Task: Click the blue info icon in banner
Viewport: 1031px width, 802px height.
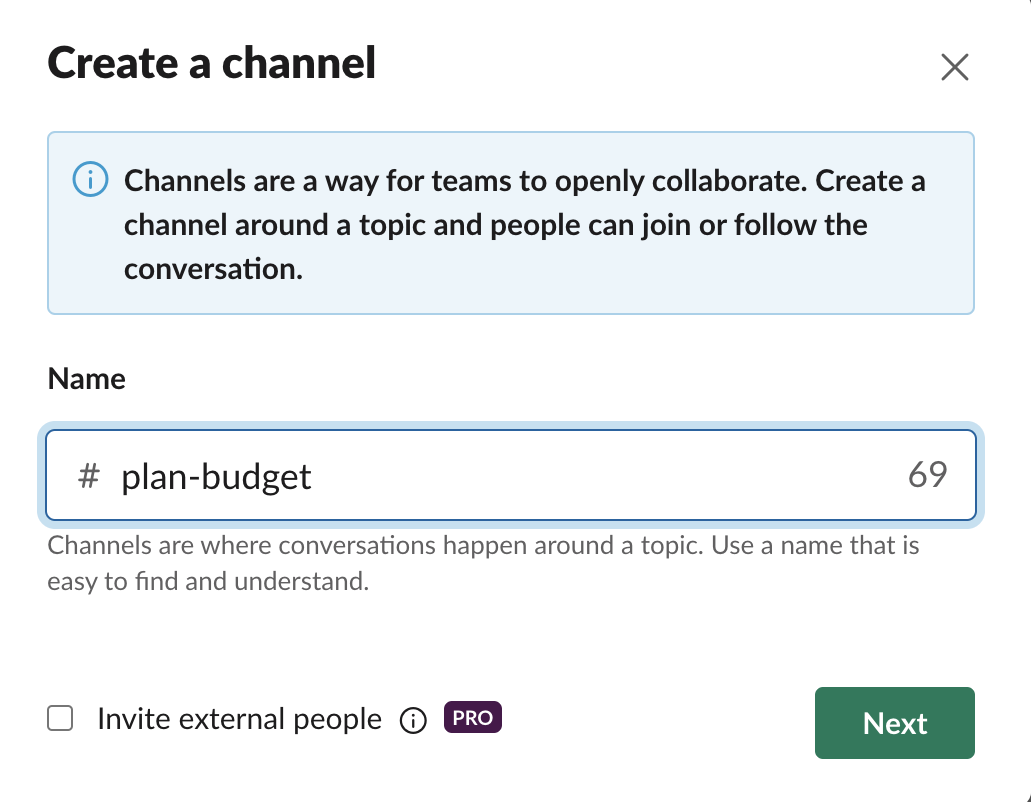Action: click(x=90, y=179)
